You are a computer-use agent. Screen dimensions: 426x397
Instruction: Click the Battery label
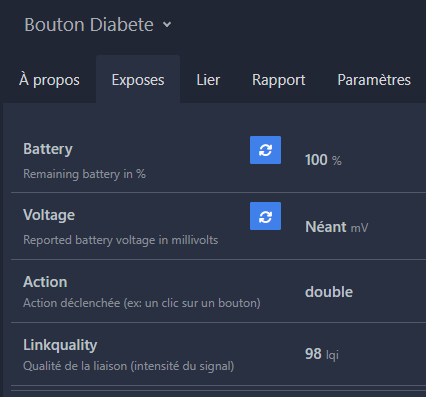[x=48, y=149]
